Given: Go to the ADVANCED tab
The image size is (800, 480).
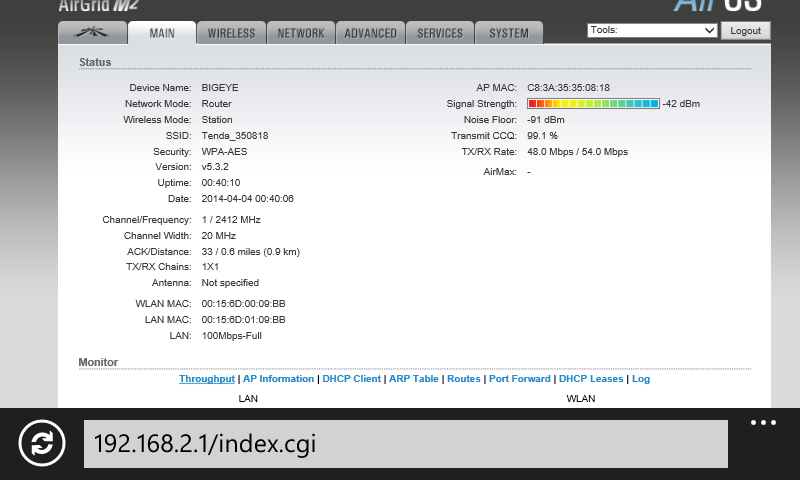Looking at the screenshot, I should point(370,33).
